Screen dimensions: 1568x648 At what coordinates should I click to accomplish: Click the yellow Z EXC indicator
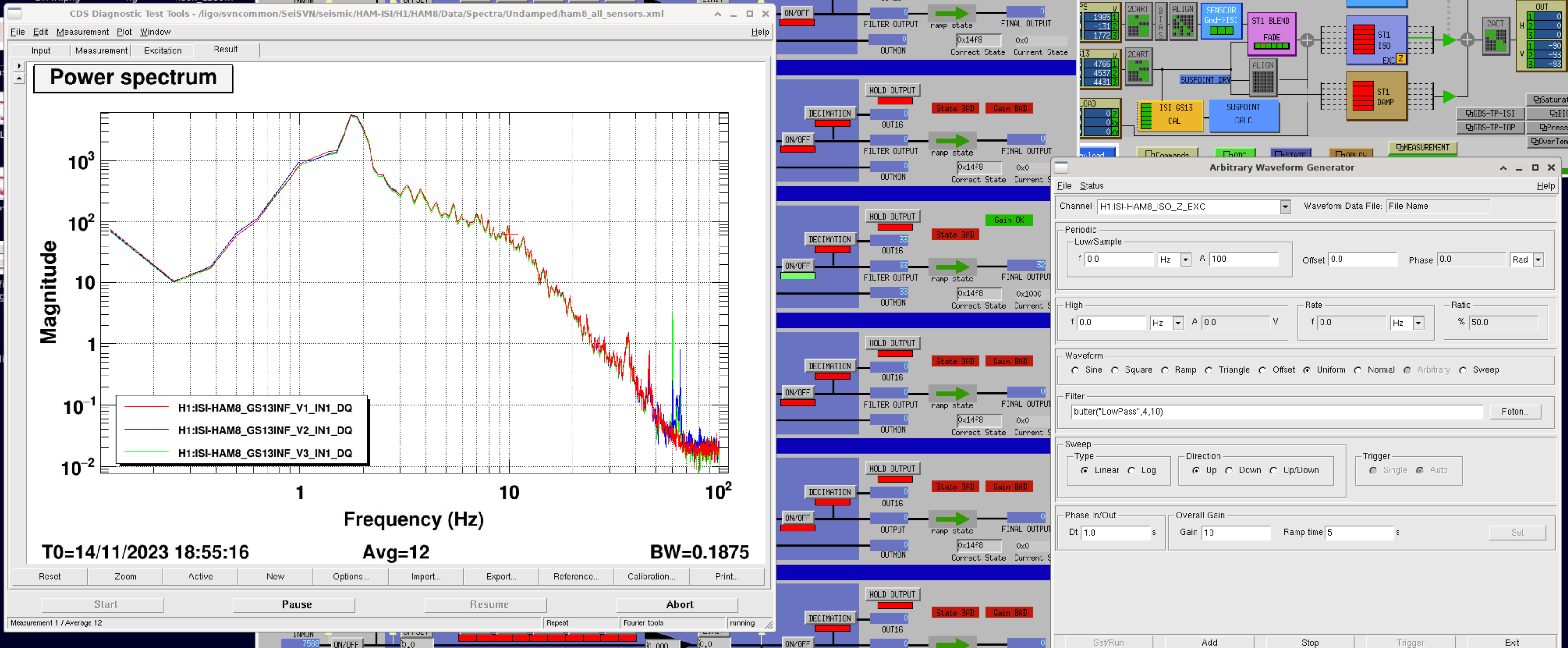(x=1400, y=59)
